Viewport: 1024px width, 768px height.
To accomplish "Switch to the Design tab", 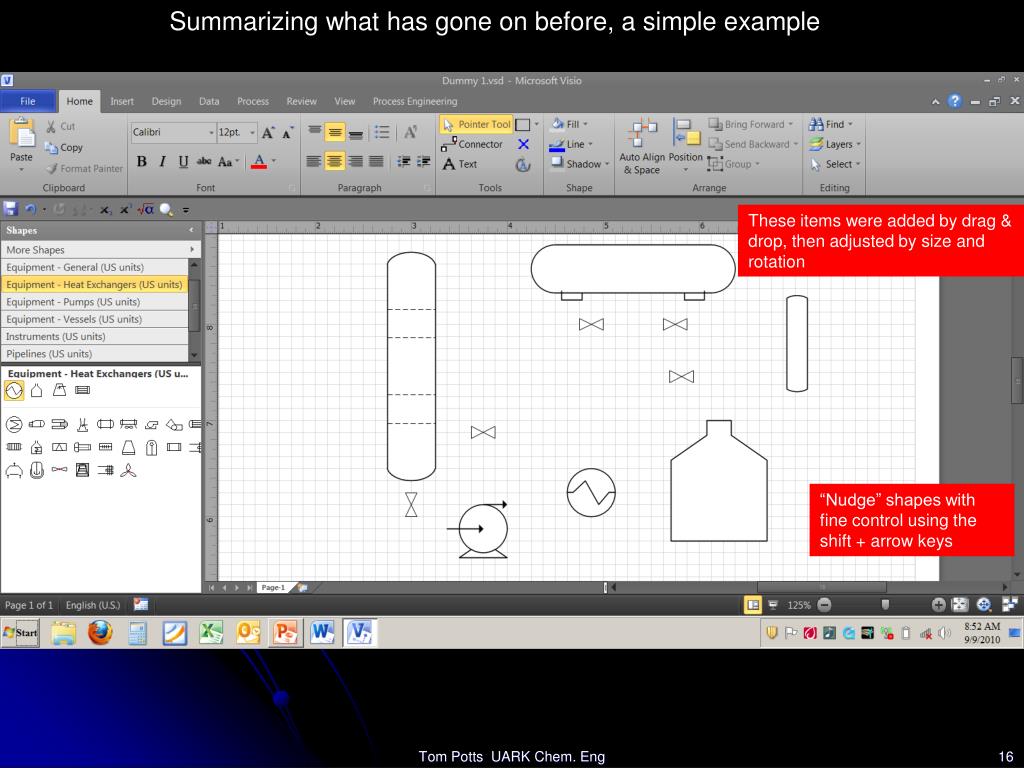I will (167, 101).
